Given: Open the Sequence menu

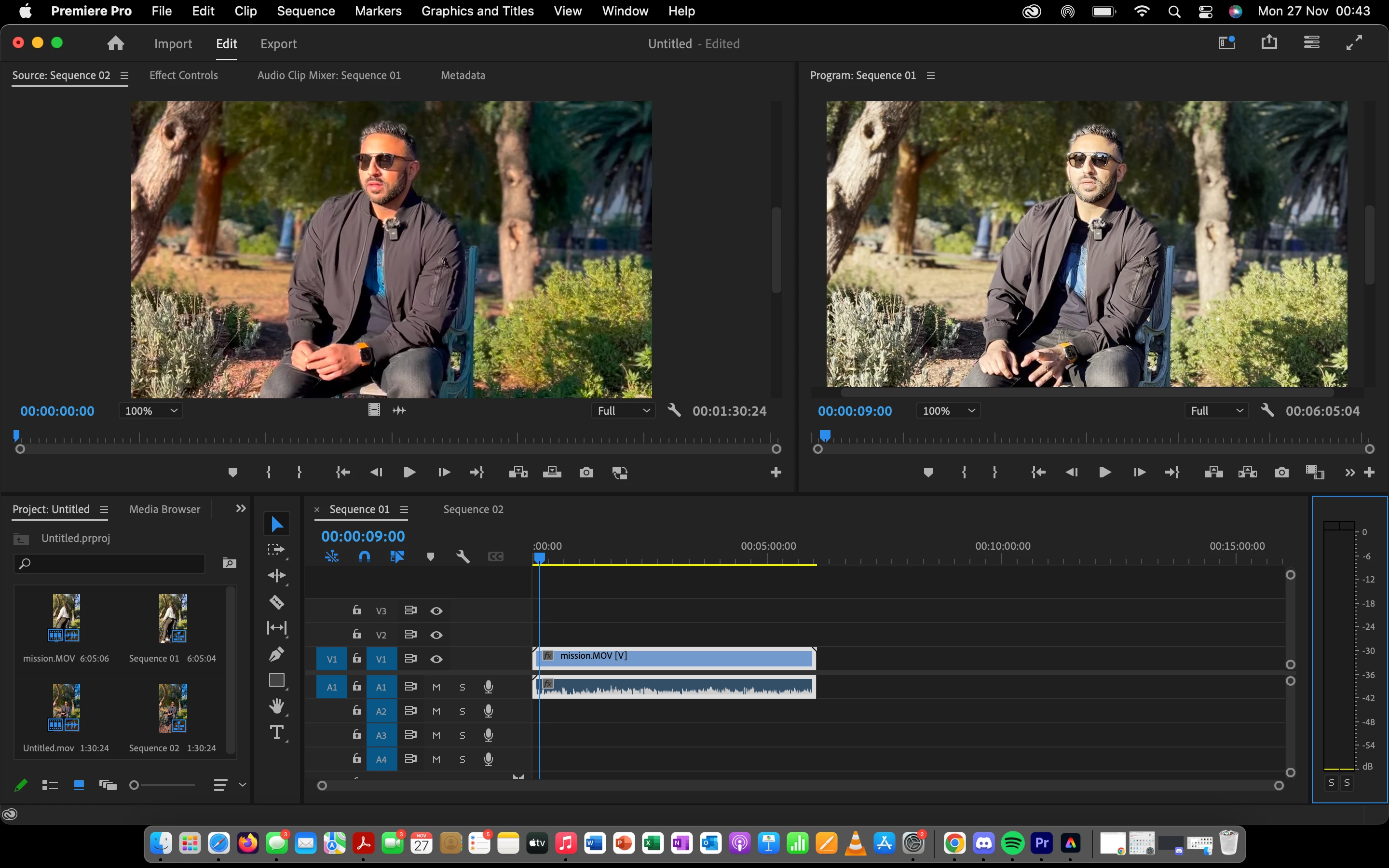Looking at the screenshot, I should coord(305,11).
